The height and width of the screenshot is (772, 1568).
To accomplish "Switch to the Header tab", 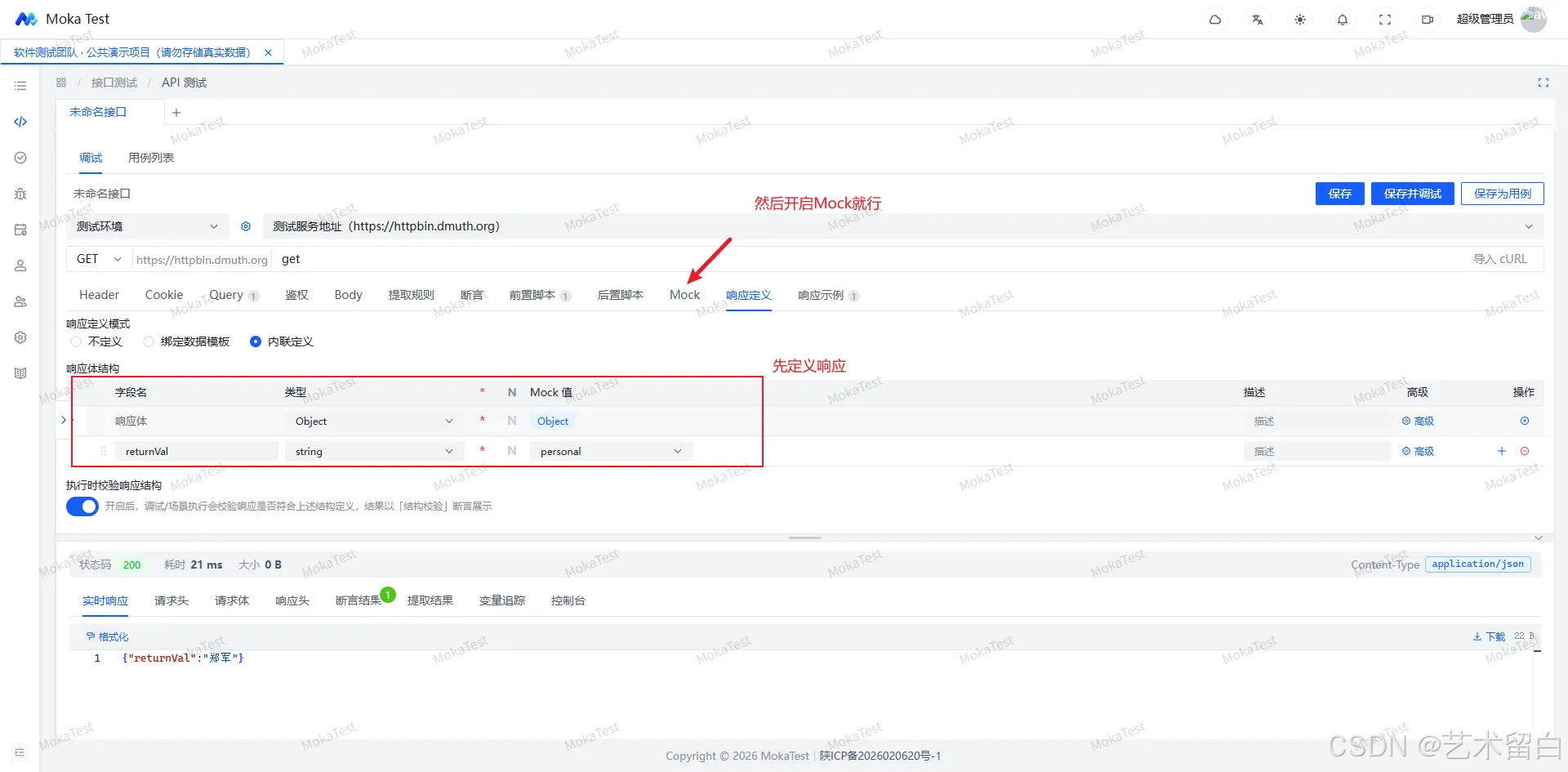I will point(99,295).
